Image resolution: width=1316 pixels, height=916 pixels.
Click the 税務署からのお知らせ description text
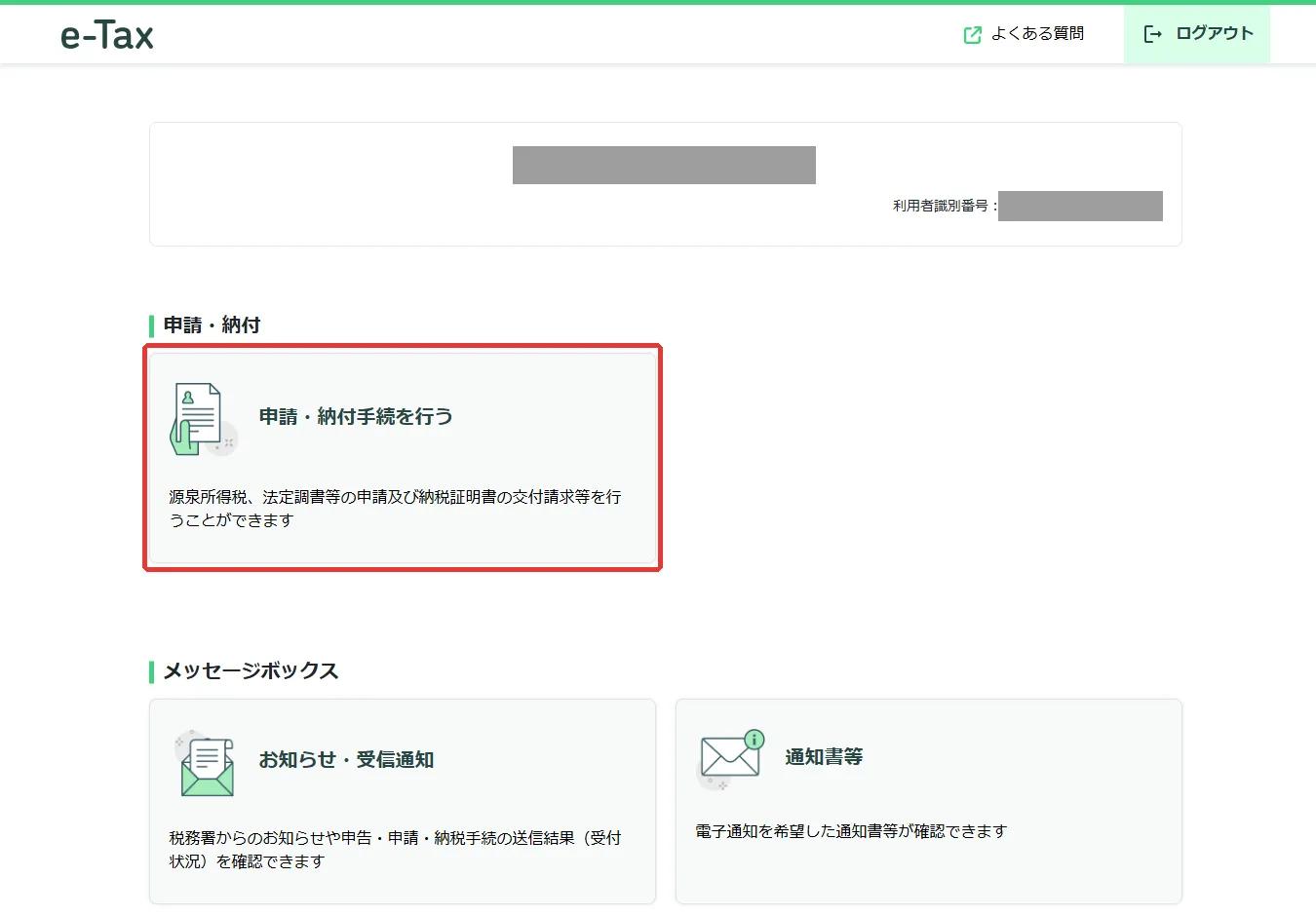(395, 850)
